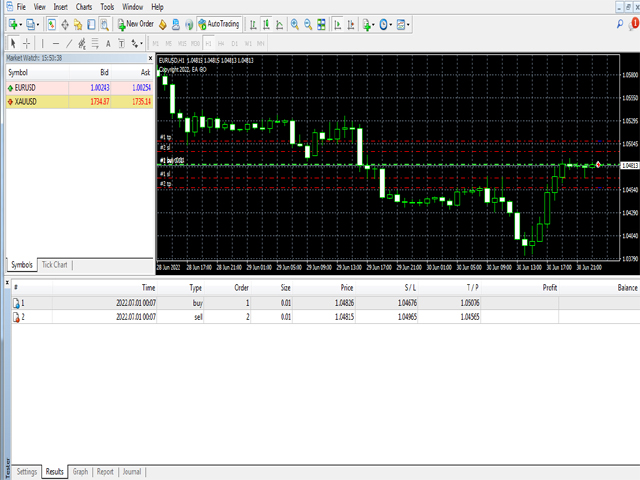Viewport: 640px width, 480px height.
Task: Select the Fibonacci retracement tool
Action: [x=95, y=43]
